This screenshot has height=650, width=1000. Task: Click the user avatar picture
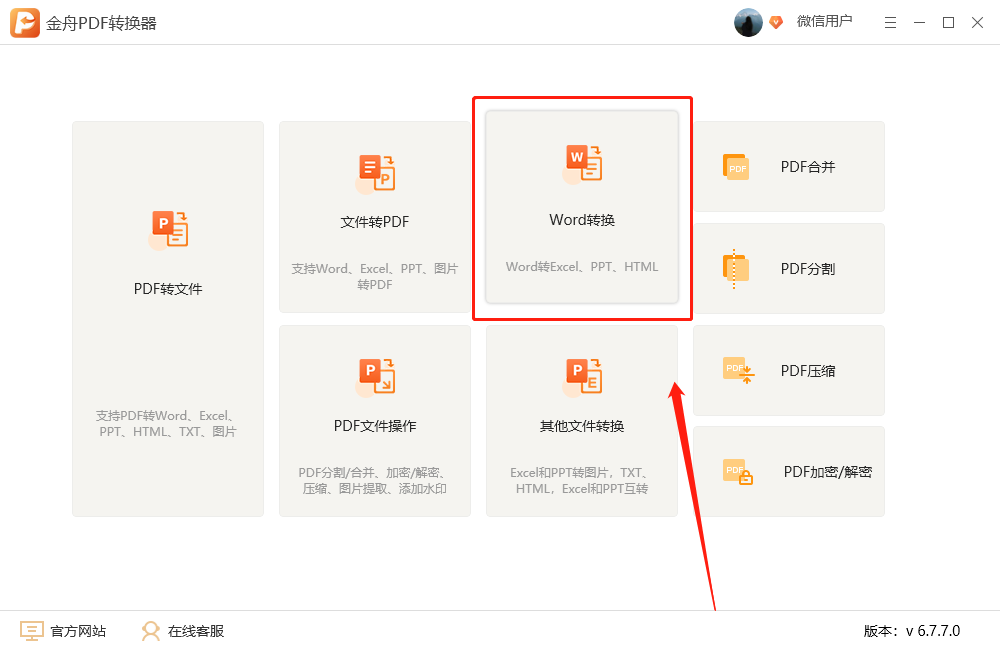tap(748, 22)
